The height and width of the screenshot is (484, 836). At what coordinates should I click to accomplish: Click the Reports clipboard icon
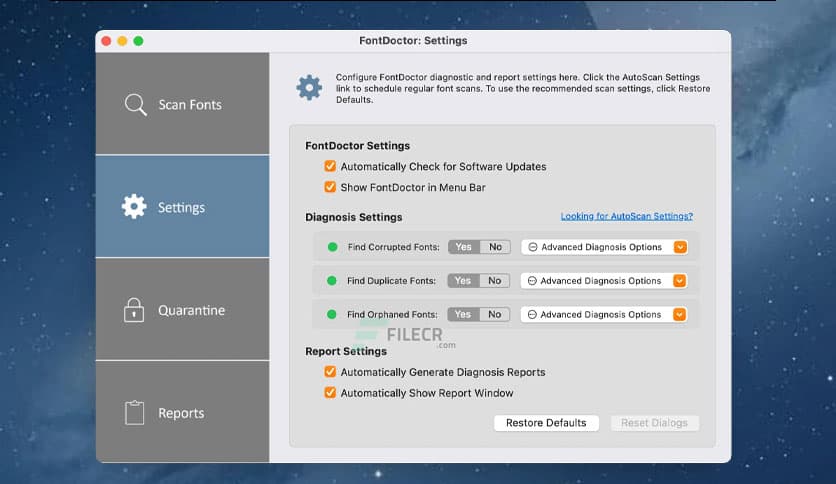click(x=134, y=413)
